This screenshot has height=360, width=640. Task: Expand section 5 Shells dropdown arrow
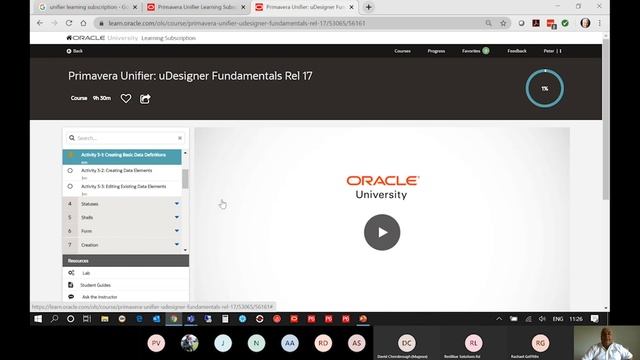(x=177, y=217)
